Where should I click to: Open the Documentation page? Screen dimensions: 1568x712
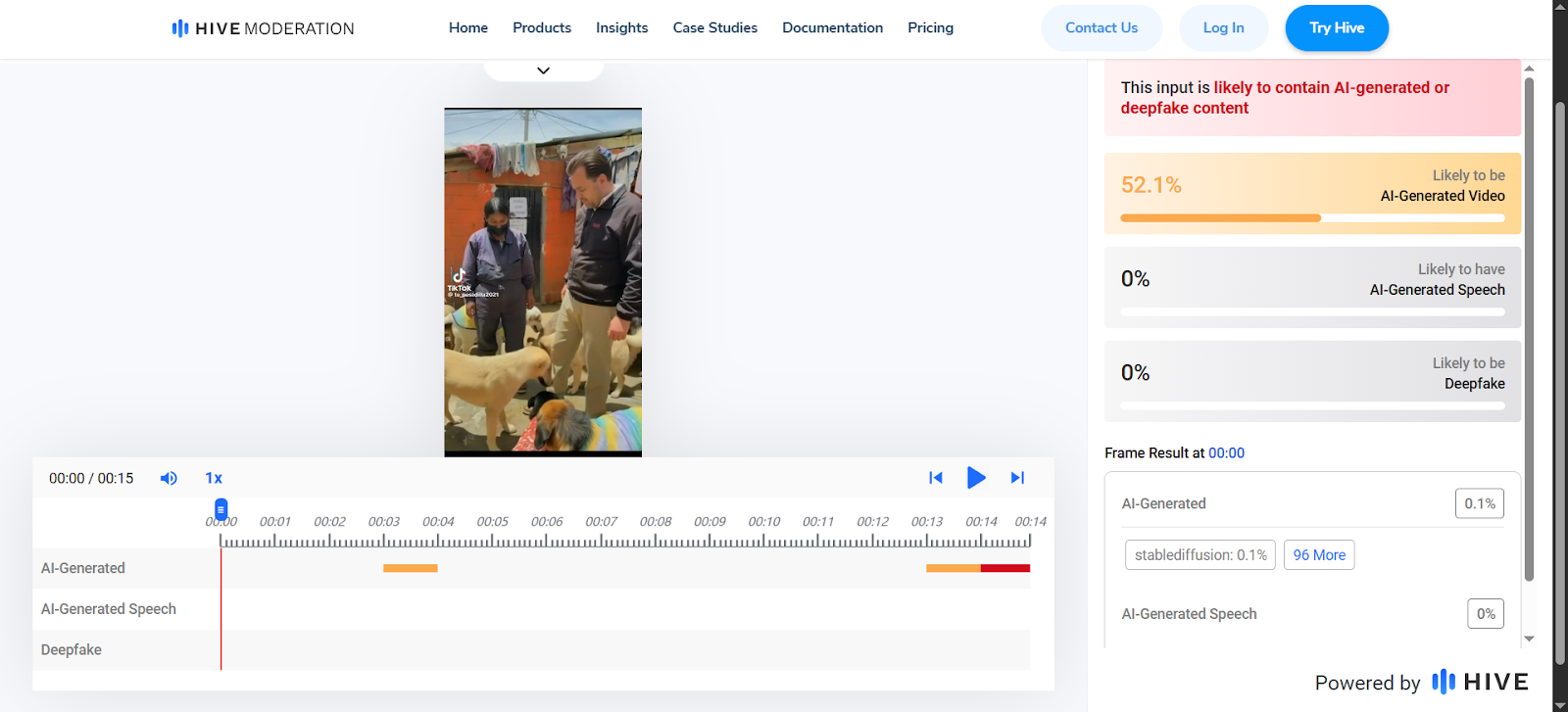pos(832,27)
